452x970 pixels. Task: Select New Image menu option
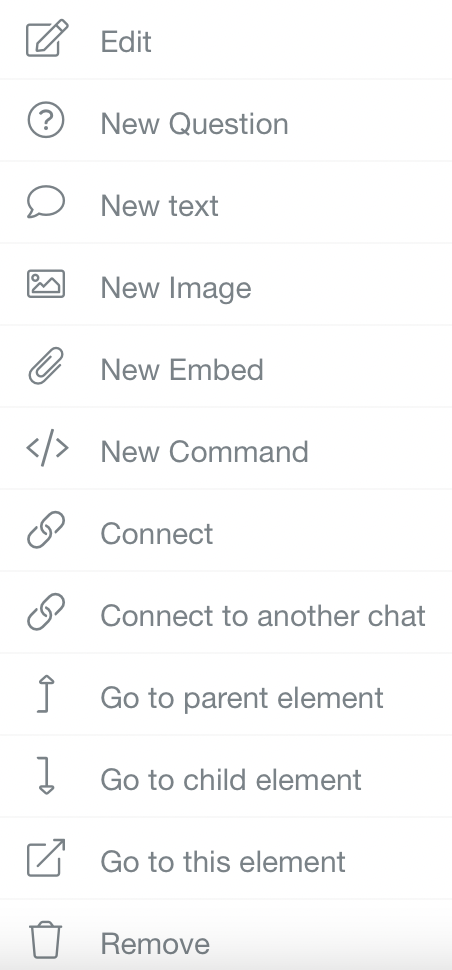[226, 284]
